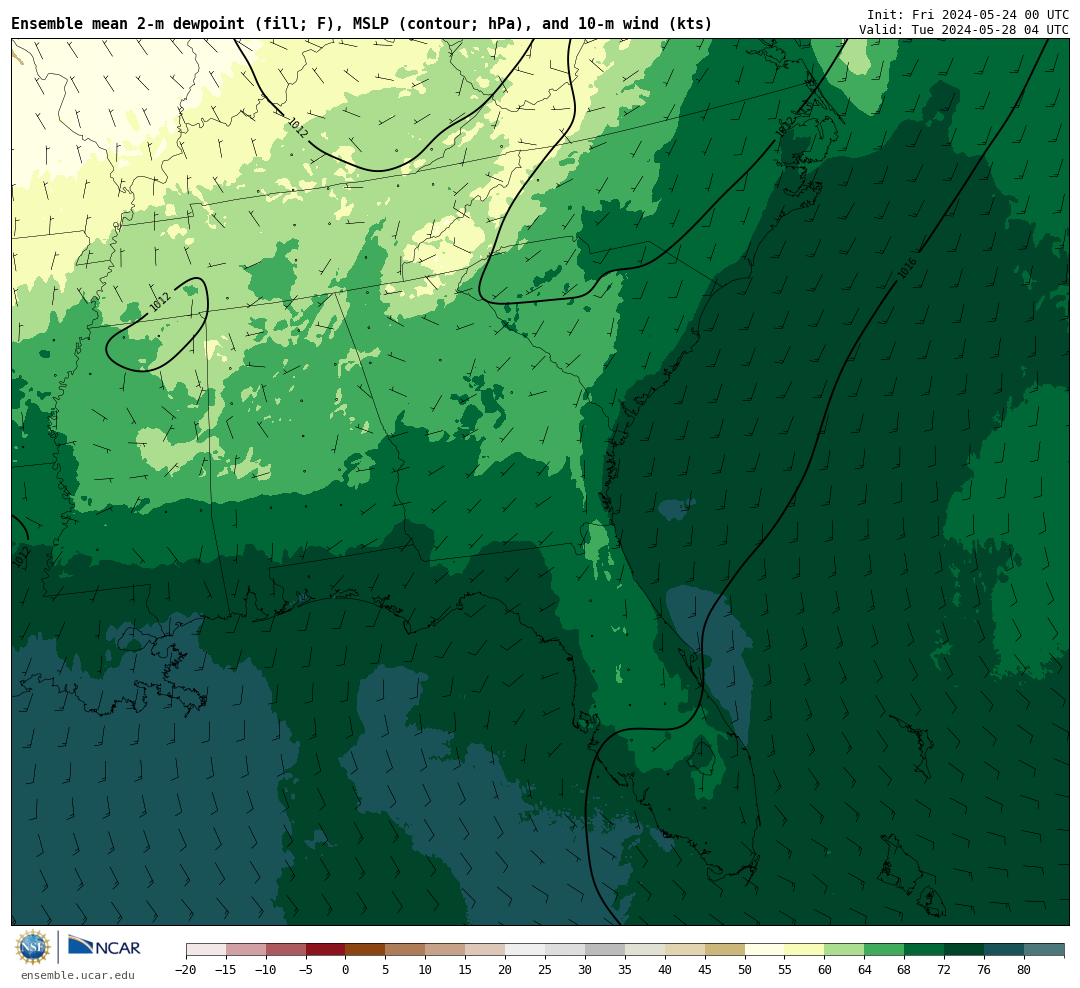Pick the light green swatch between 60 and 64
The image size is (1080, 988).
click(x=845, y=950)
